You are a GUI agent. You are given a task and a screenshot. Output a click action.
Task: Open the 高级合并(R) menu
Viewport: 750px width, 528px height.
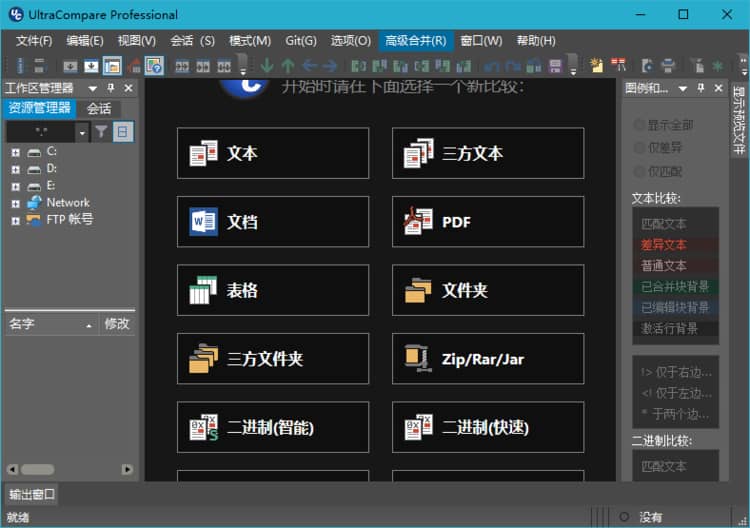tap(414, 40)
